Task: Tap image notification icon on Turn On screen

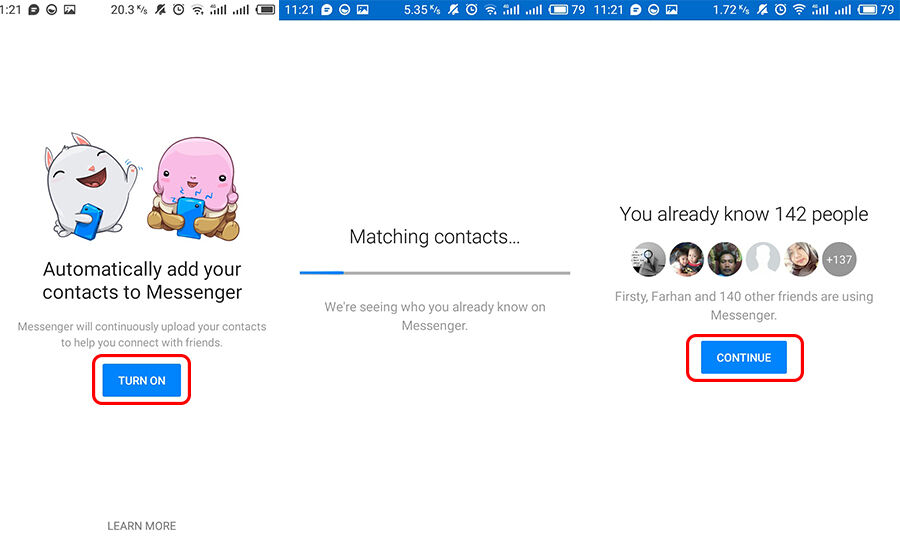Action: pyautogui.click(x=69, y=10)
